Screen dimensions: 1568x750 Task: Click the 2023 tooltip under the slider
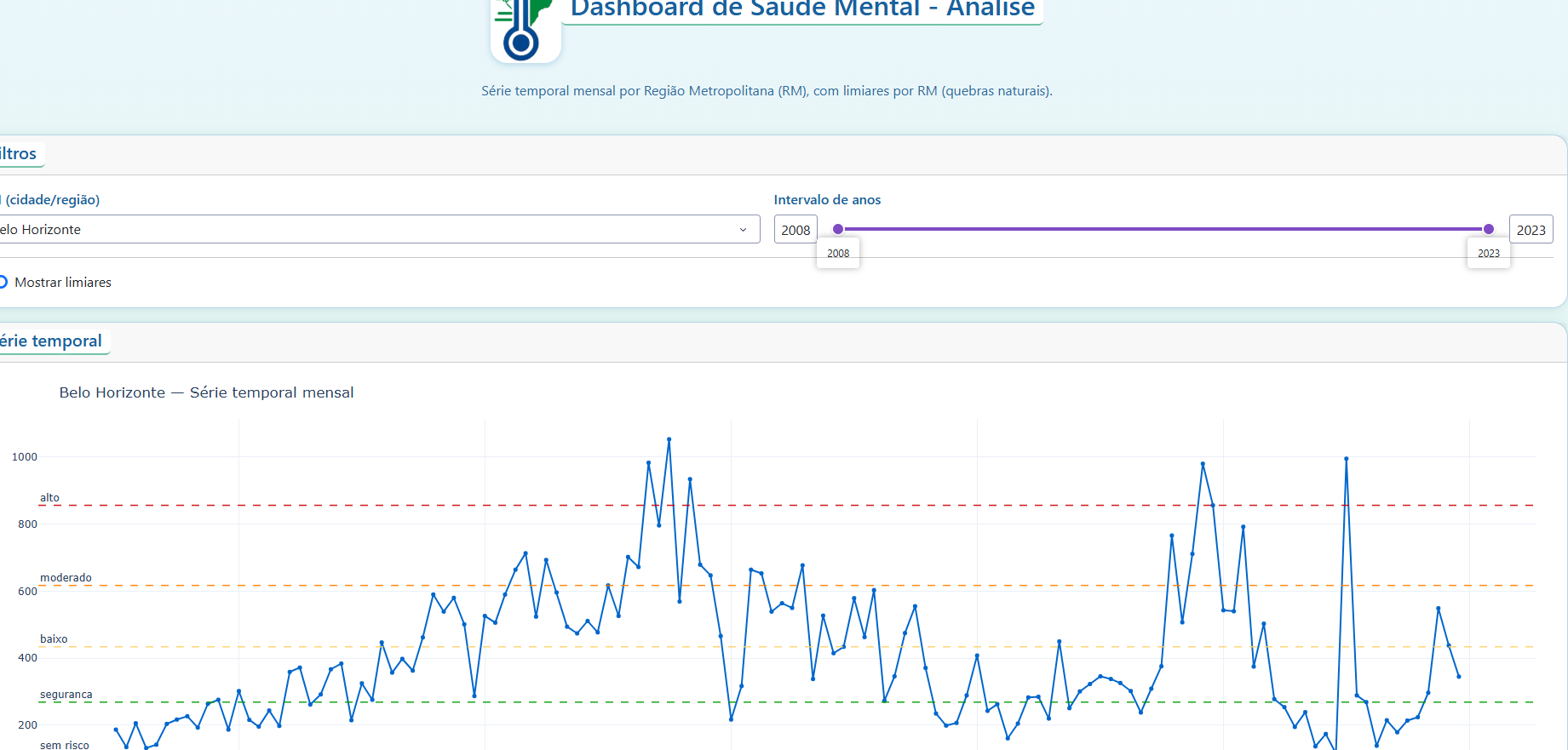(x=1488, y=254)
